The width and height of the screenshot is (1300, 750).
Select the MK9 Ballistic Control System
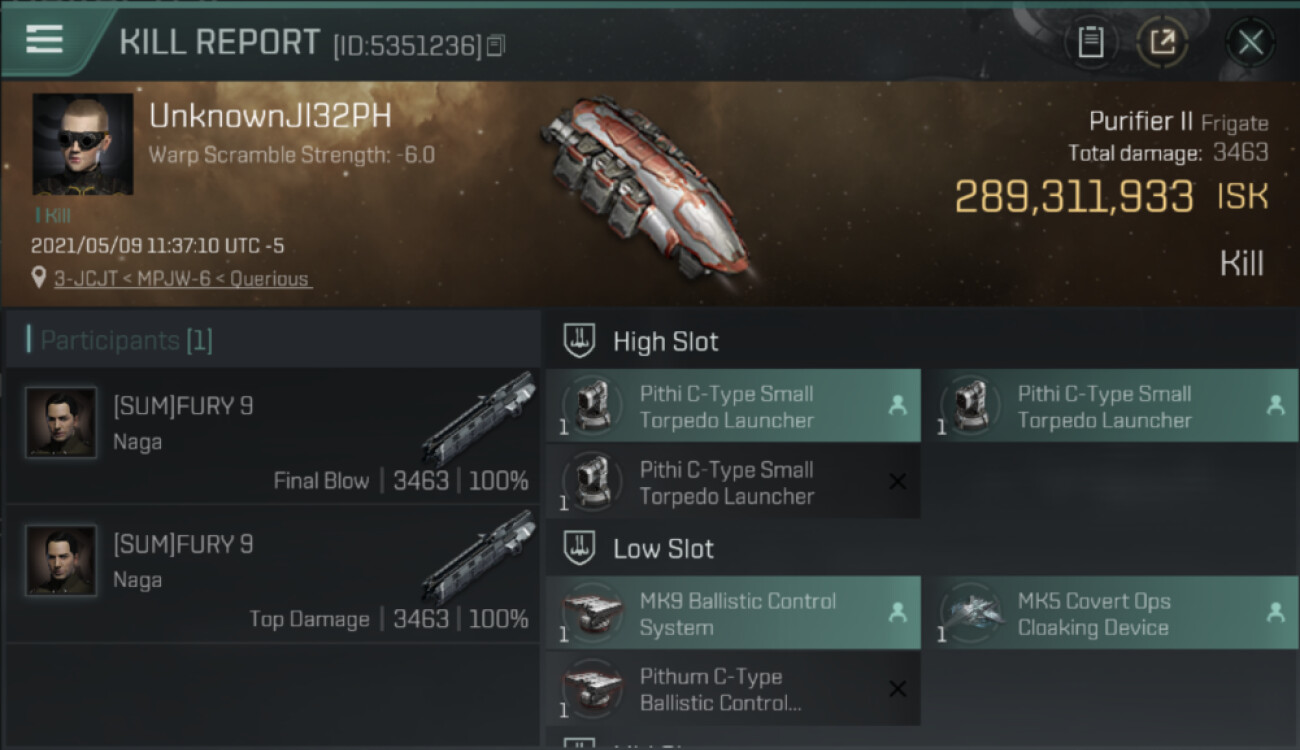click(733, 613)
